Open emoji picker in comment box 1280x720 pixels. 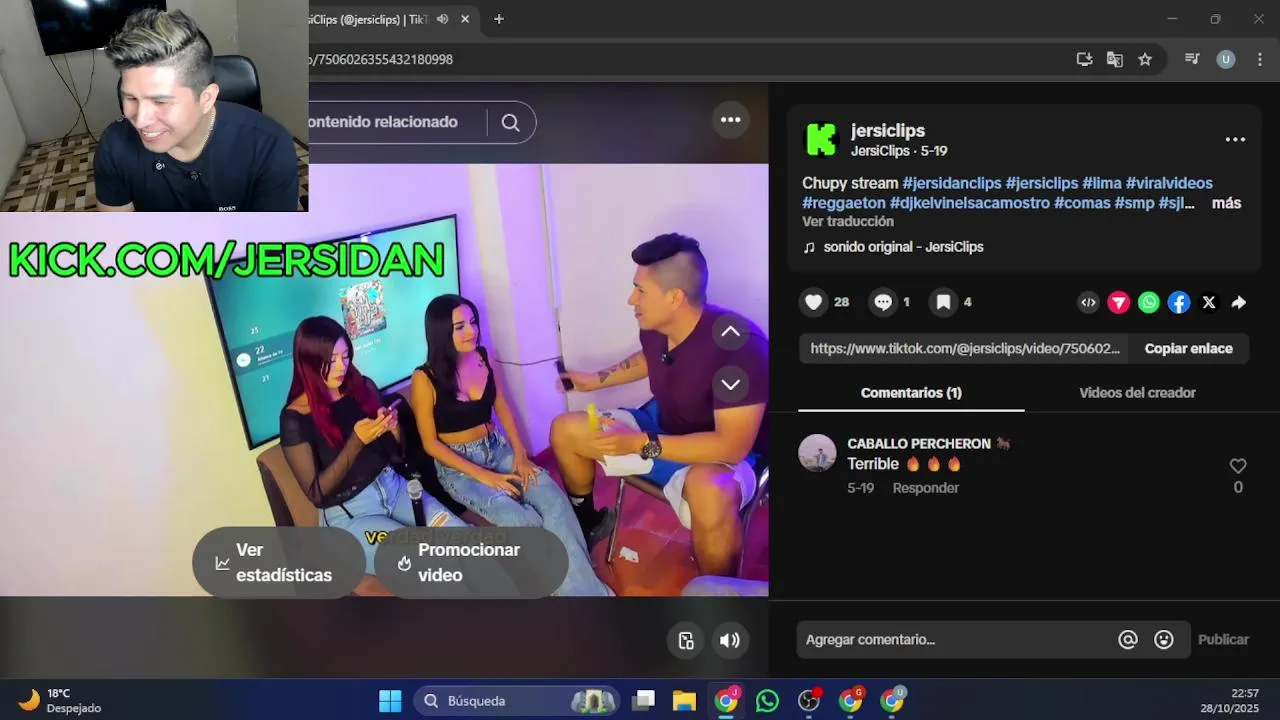[1164, 640]
